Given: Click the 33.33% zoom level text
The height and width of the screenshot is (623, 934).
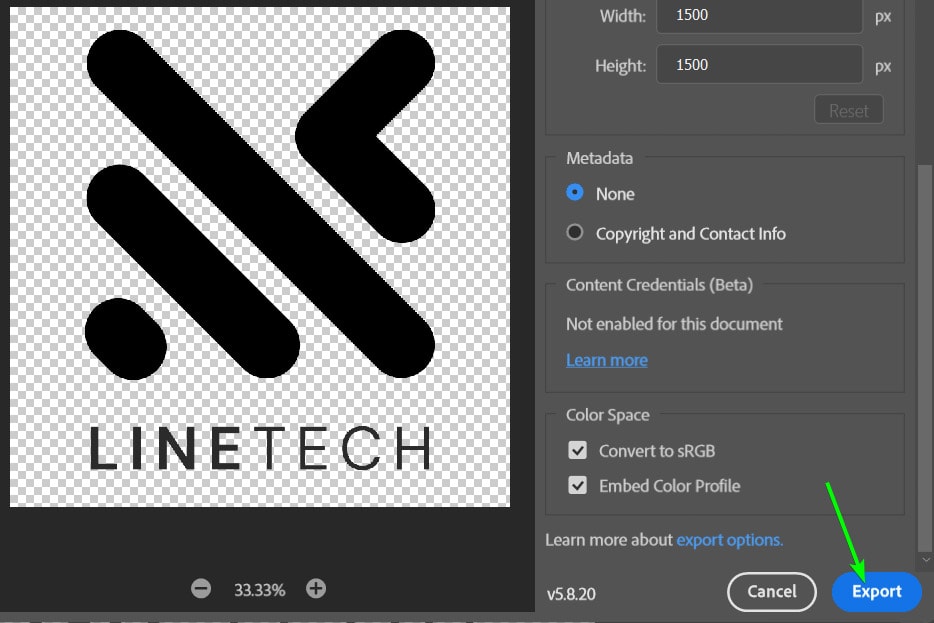Looking at the screenshot, I should click(259, 590).
